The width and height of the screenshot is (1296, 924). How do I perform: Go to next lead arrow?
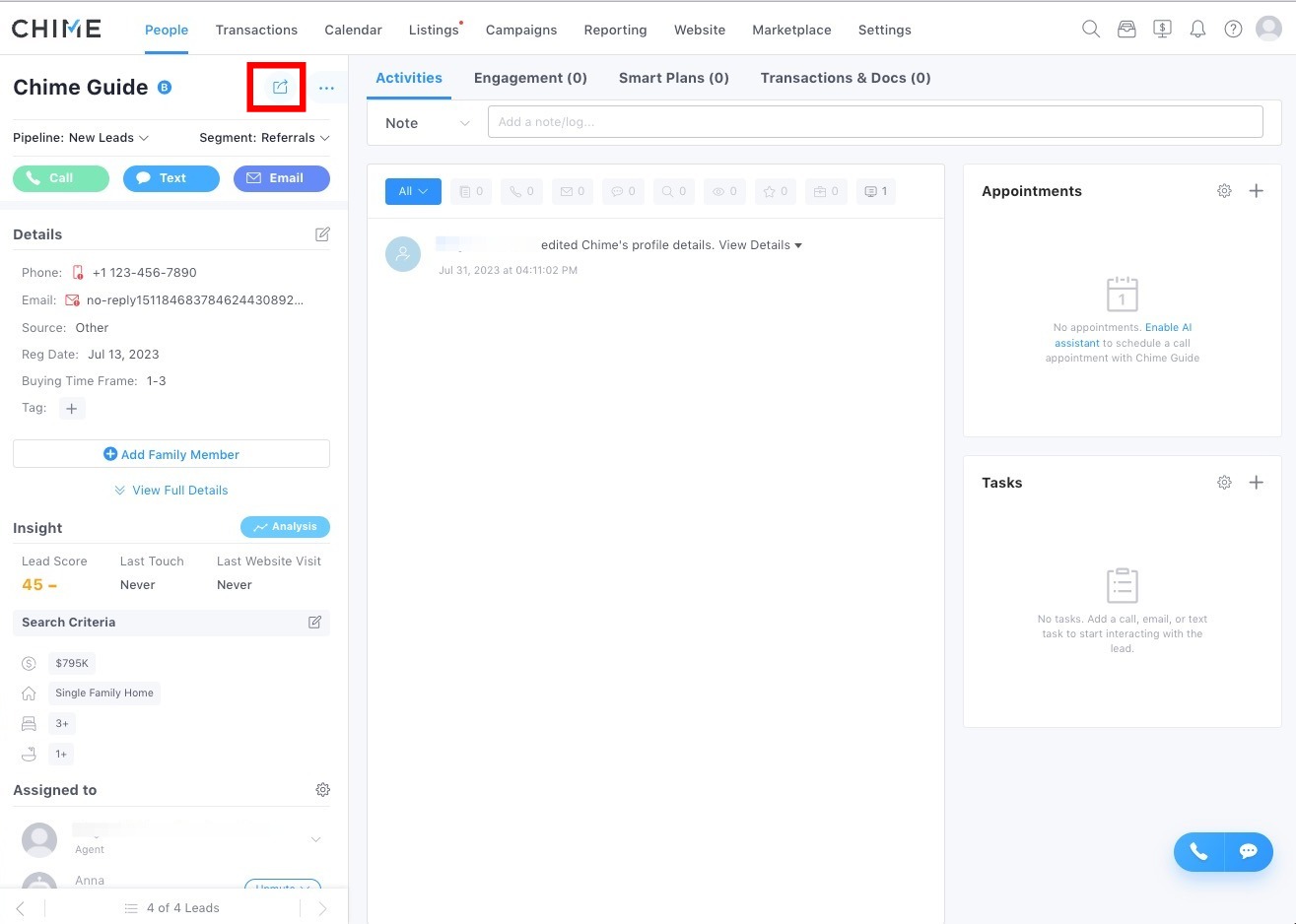(322, 908)
